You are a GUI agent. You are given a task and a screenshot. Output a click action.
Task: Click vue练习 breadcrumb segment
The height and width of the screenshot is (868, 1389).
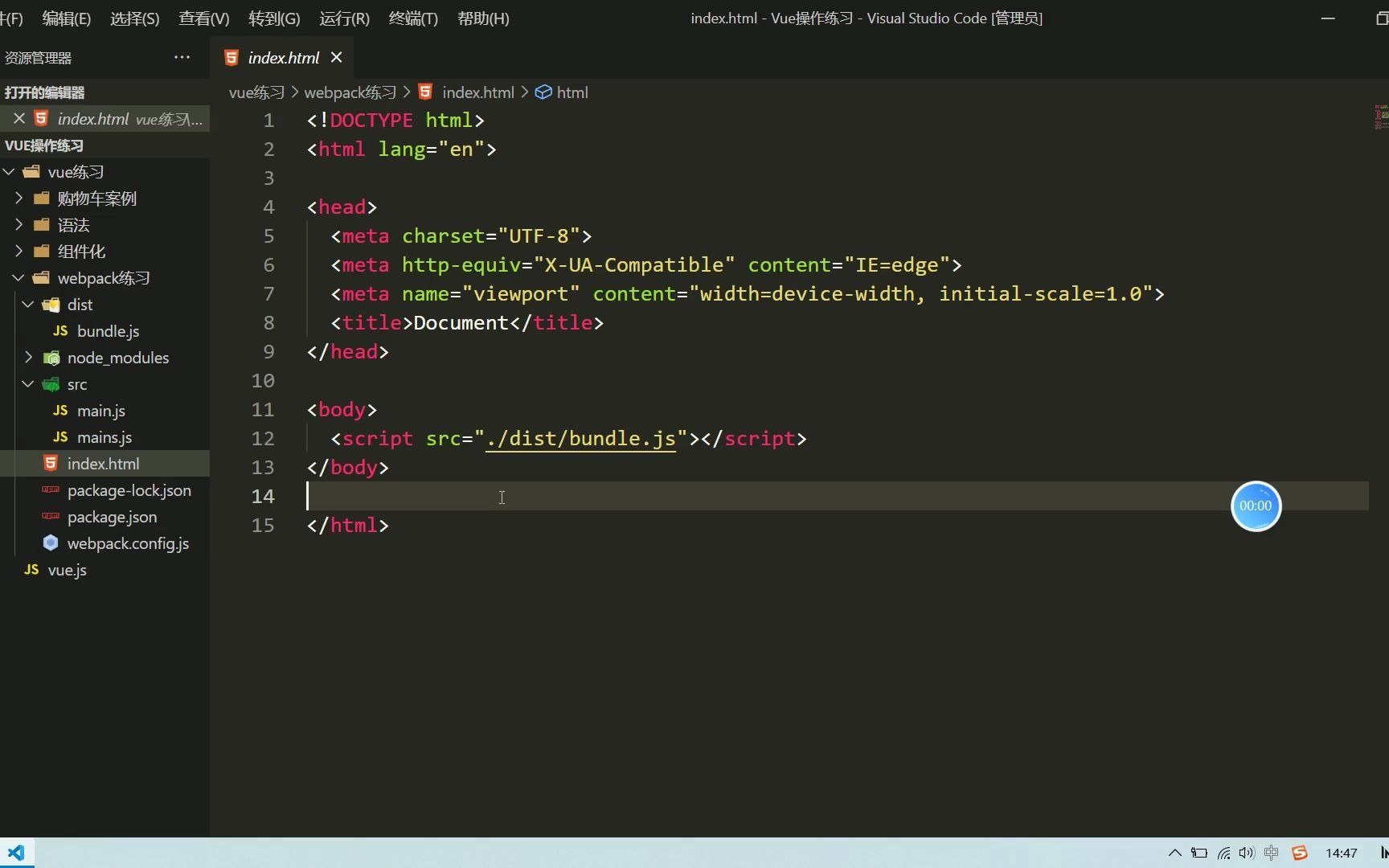click(256, 92)
